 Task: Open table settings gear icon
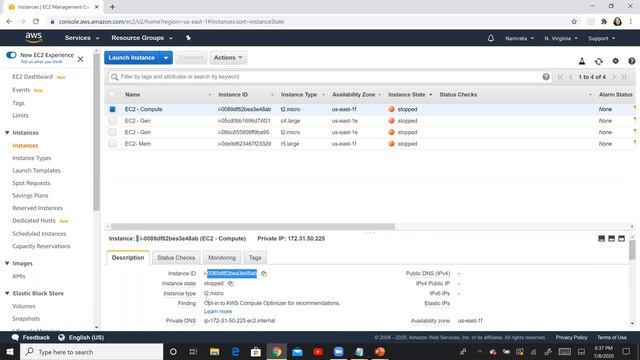pos(615,61)
